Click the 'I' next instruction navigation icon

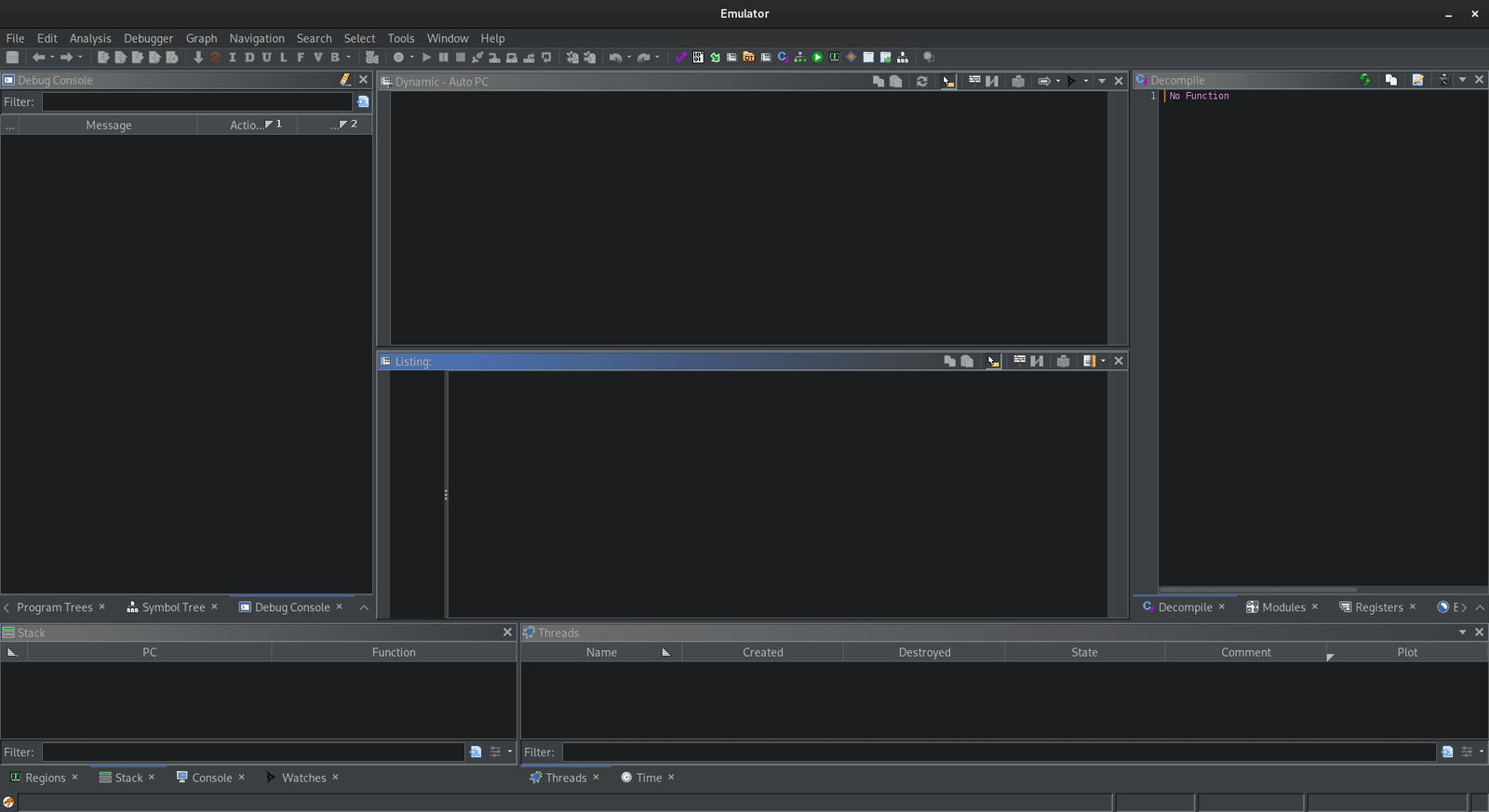click(x=233, y=58)
